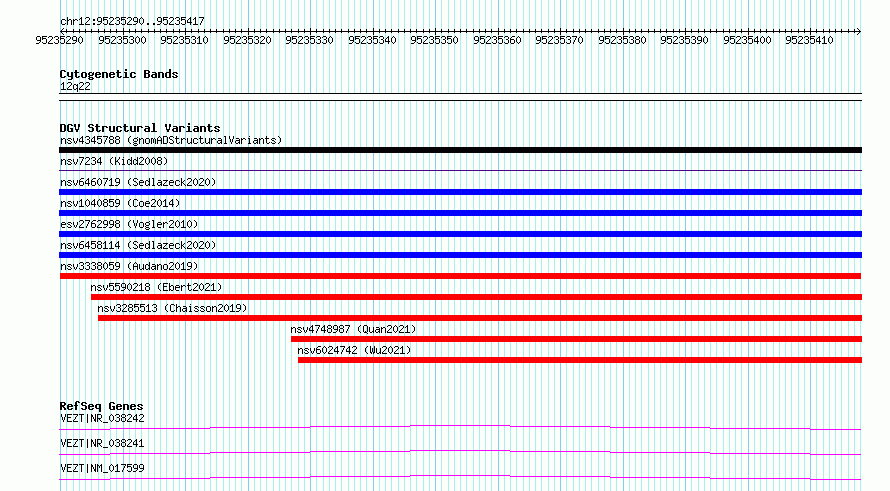Click the red bar under nsv5590218
The image size is (890, 491).
476,297
